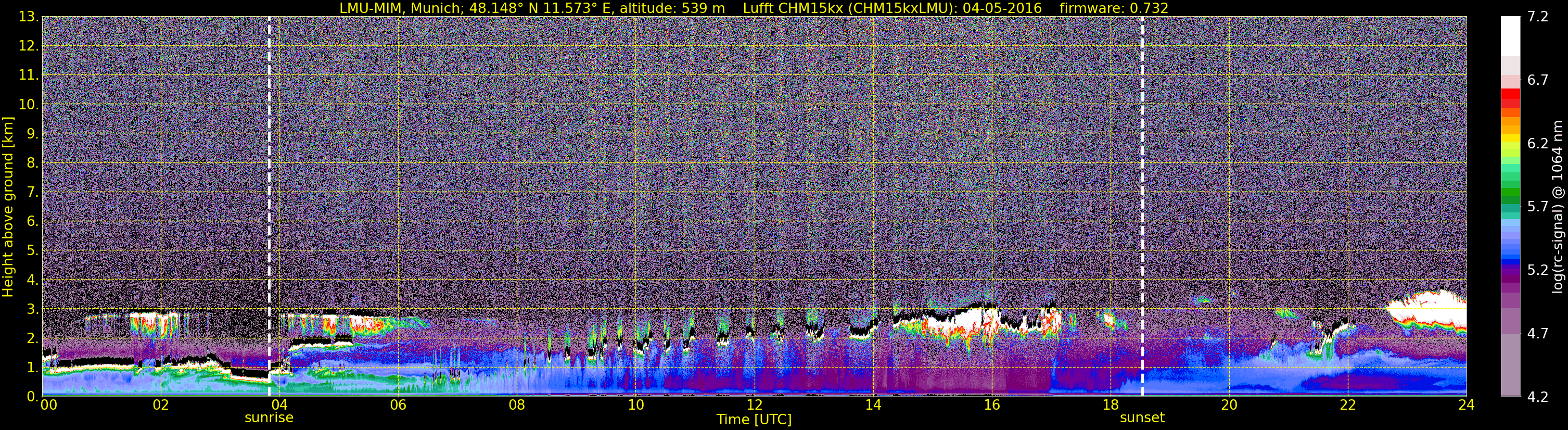The width and height of the screenshot is (1568, 430).
Task: Click the white dashed sunset marker line
Action: click(x=1142, y=206)
